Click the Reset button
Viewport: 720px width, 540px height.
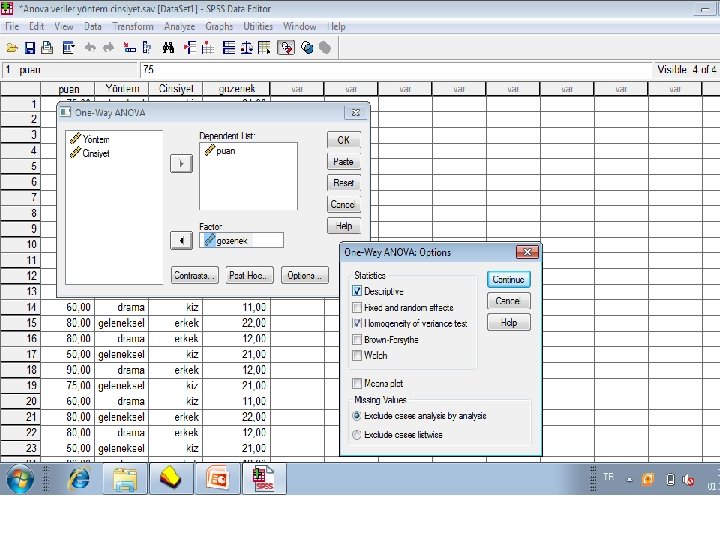[343, 183]
